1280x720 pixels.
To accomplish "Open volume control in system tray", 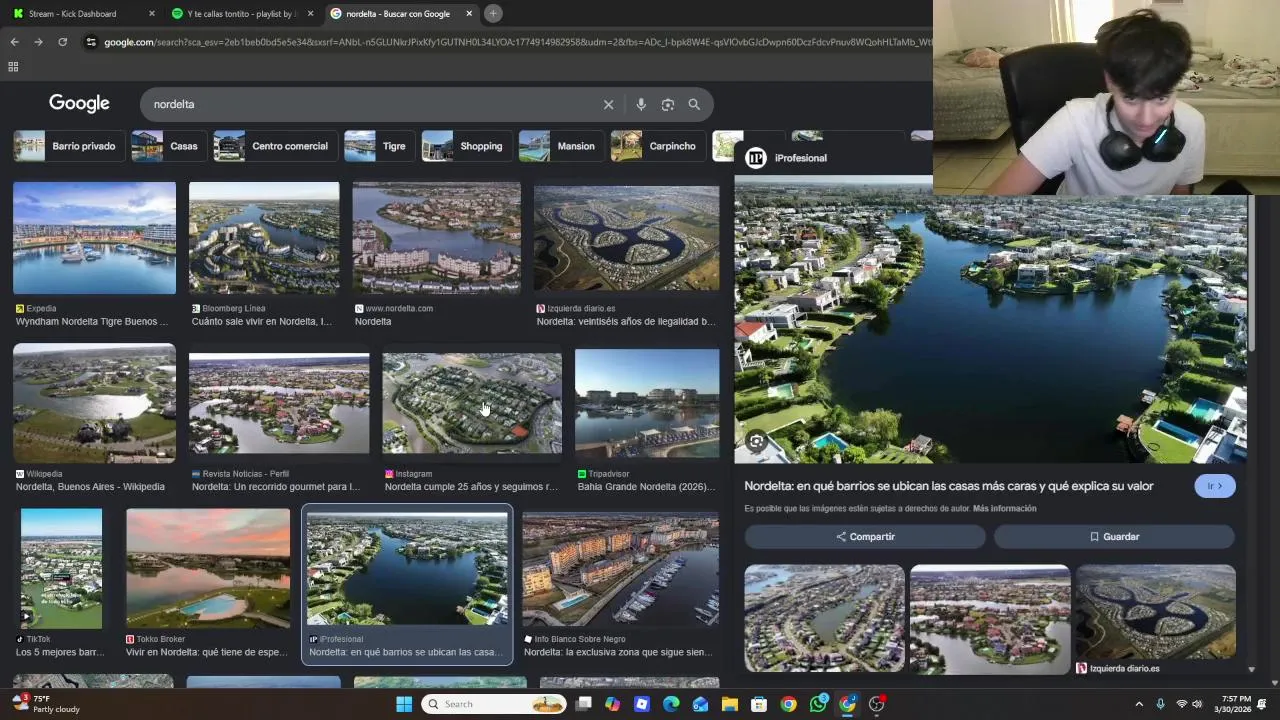I will pyautogui.click(x=1197, y=704).
